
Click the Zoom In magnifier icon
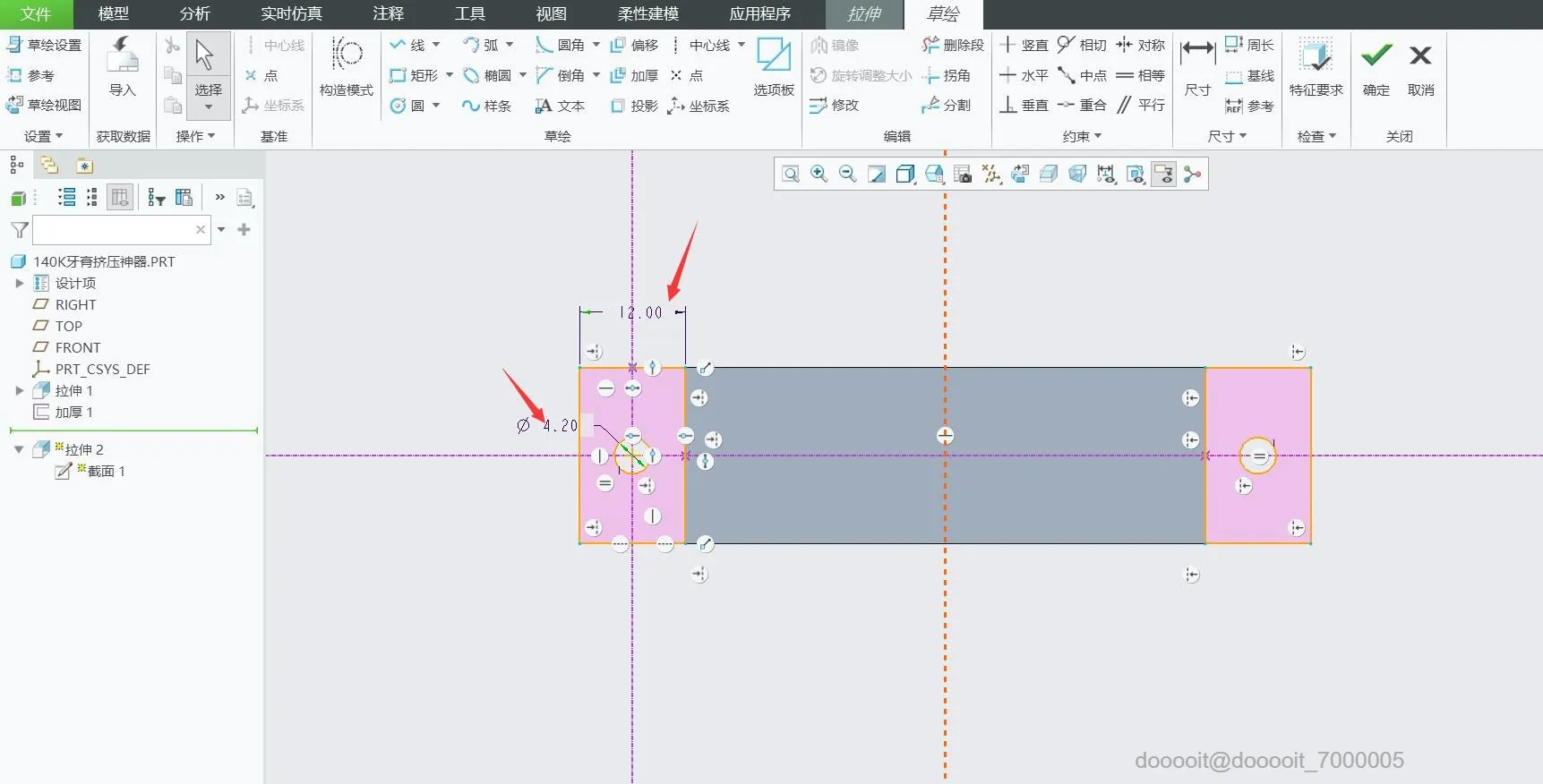[819, 174]
